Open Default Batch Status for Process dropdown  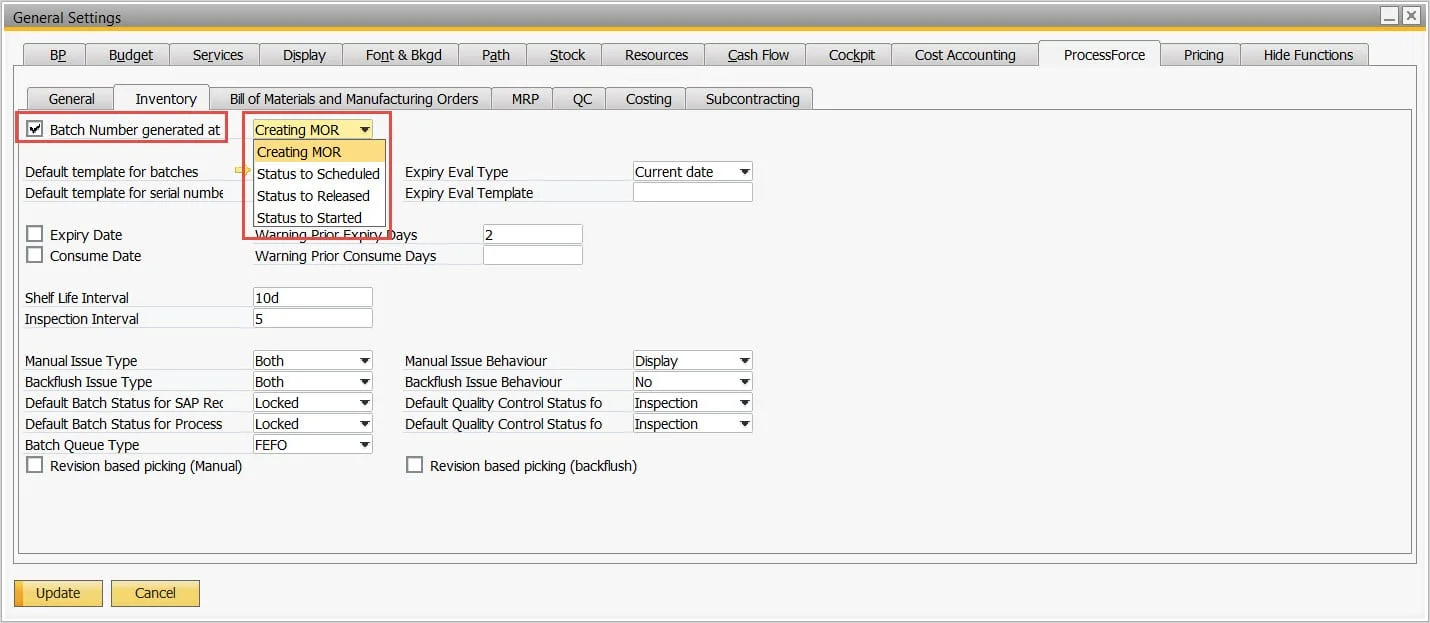pyautogui.click(x=364, y=424)
